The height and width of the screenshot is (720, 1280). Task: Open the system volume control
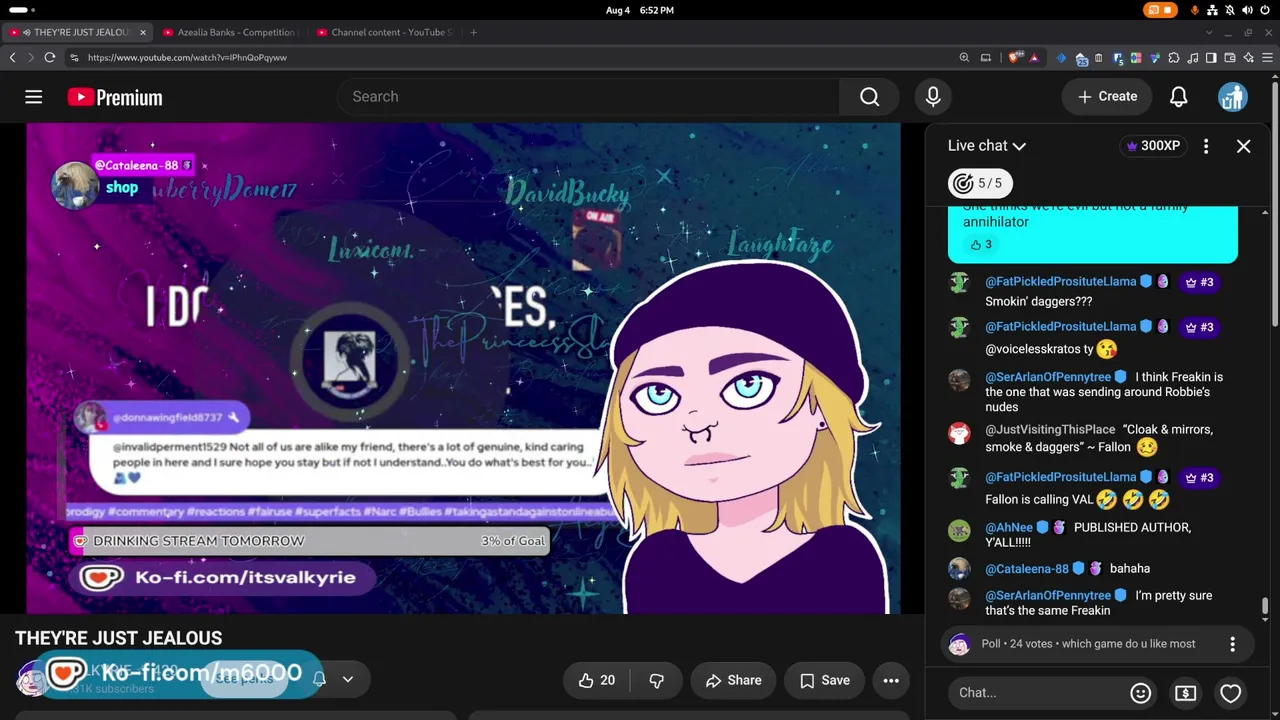(1247, 10)
